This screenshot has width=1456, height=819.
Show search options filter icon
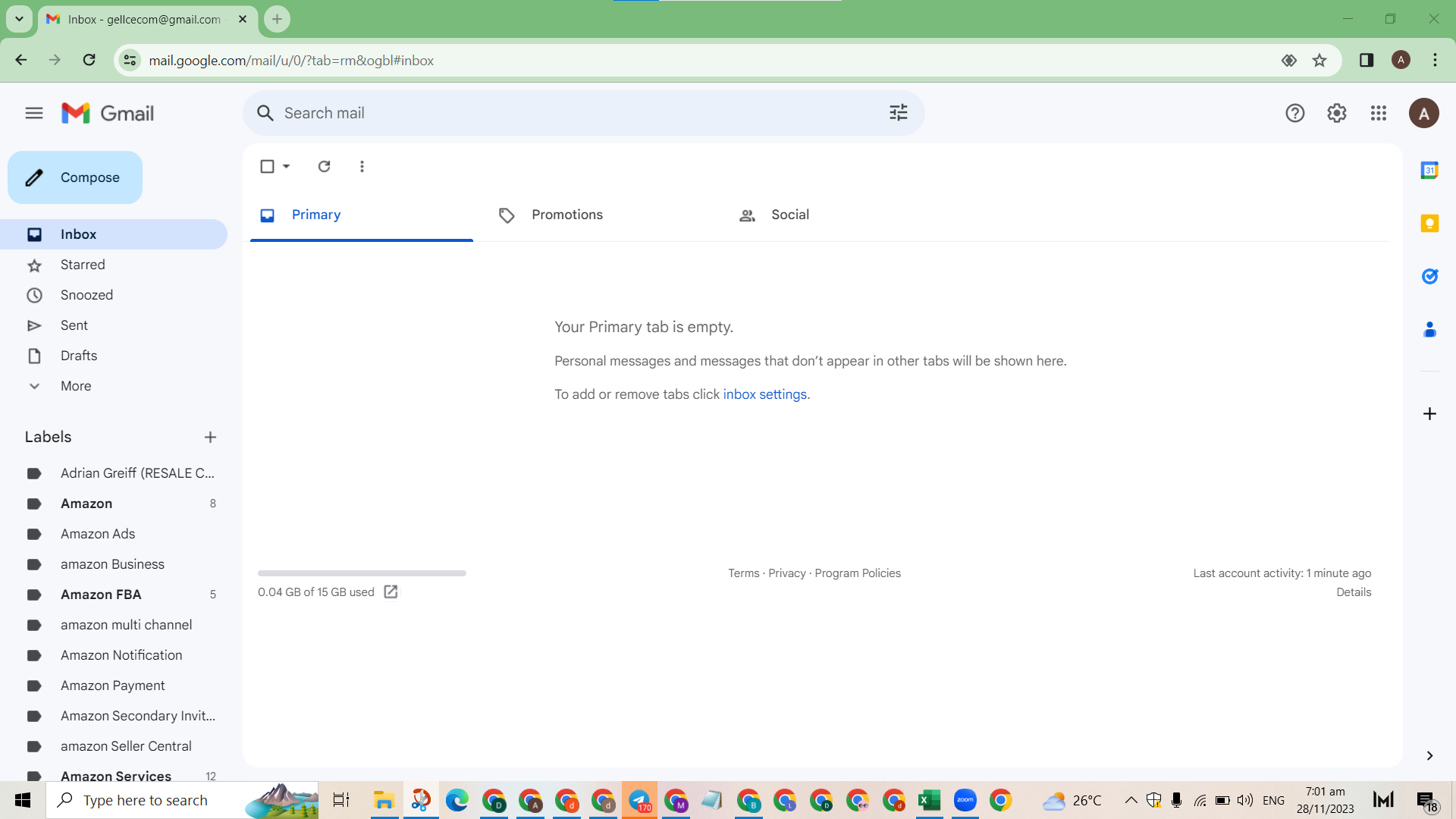(x=899, y=113)
